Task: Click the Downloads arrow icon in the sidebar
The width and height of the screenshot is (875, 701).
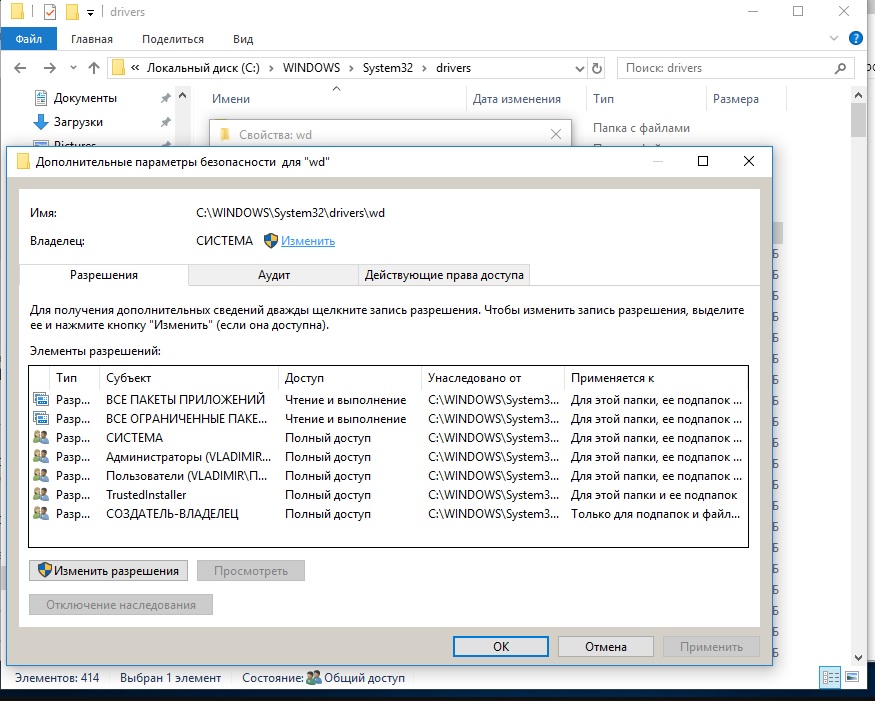Action: [x=41, y=122]
